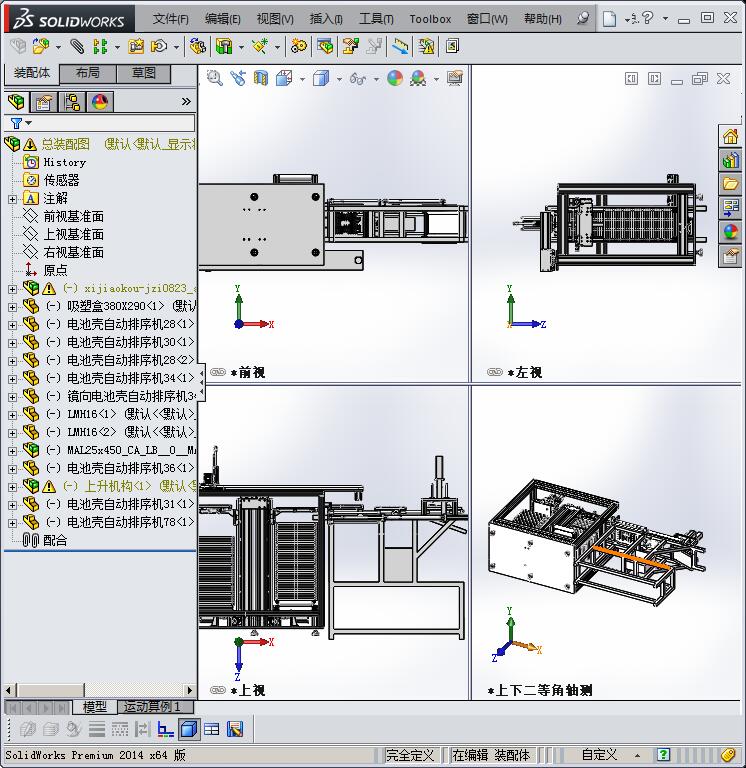The width and height of the screenshot is (746, 768).
Task: Open the SolidWorks Resources home icon
Action: (730, 136)
